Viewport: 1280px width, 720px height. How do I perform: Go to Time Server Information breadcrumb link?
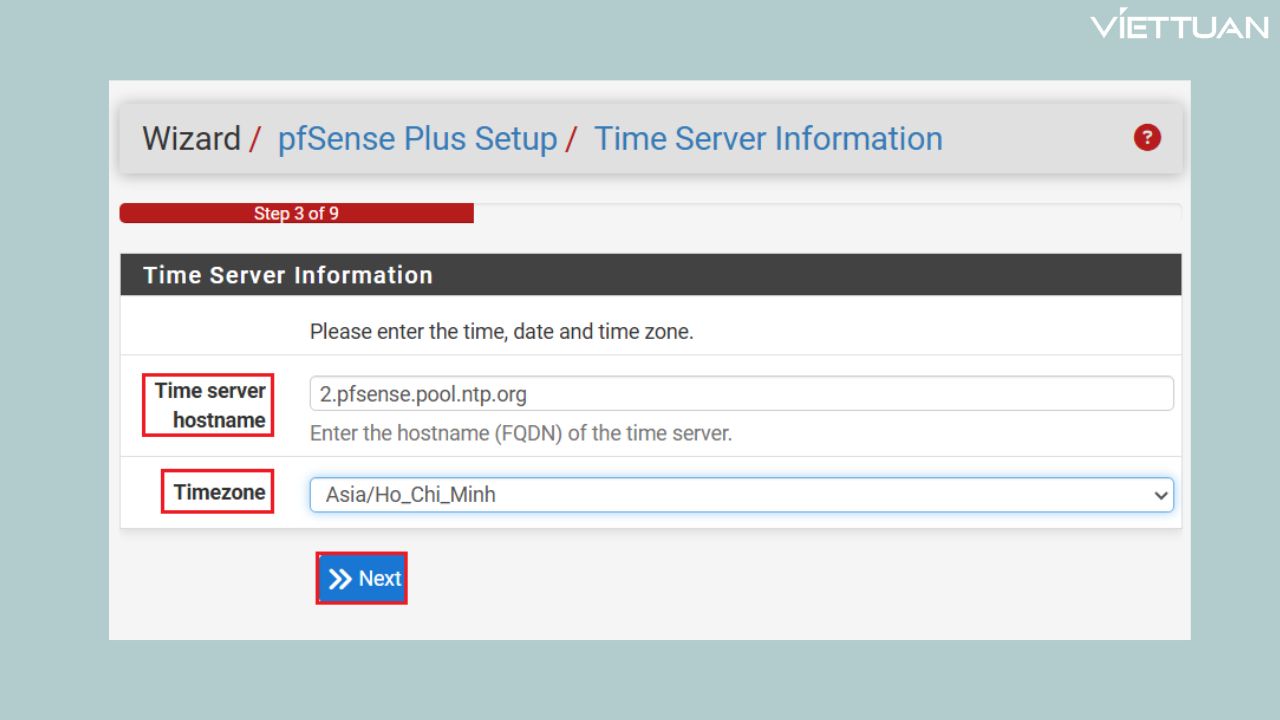pos(768,138)
